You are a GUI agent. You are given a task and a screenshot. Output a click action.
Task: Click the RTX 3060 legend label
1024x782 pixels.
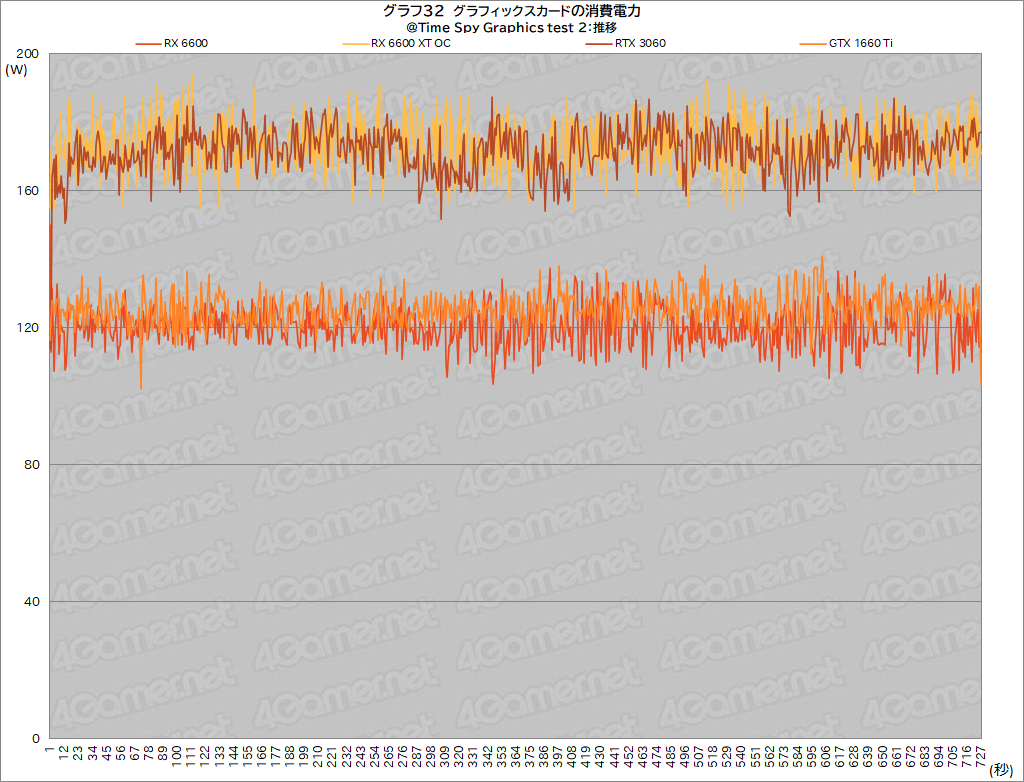coord(642,43)
